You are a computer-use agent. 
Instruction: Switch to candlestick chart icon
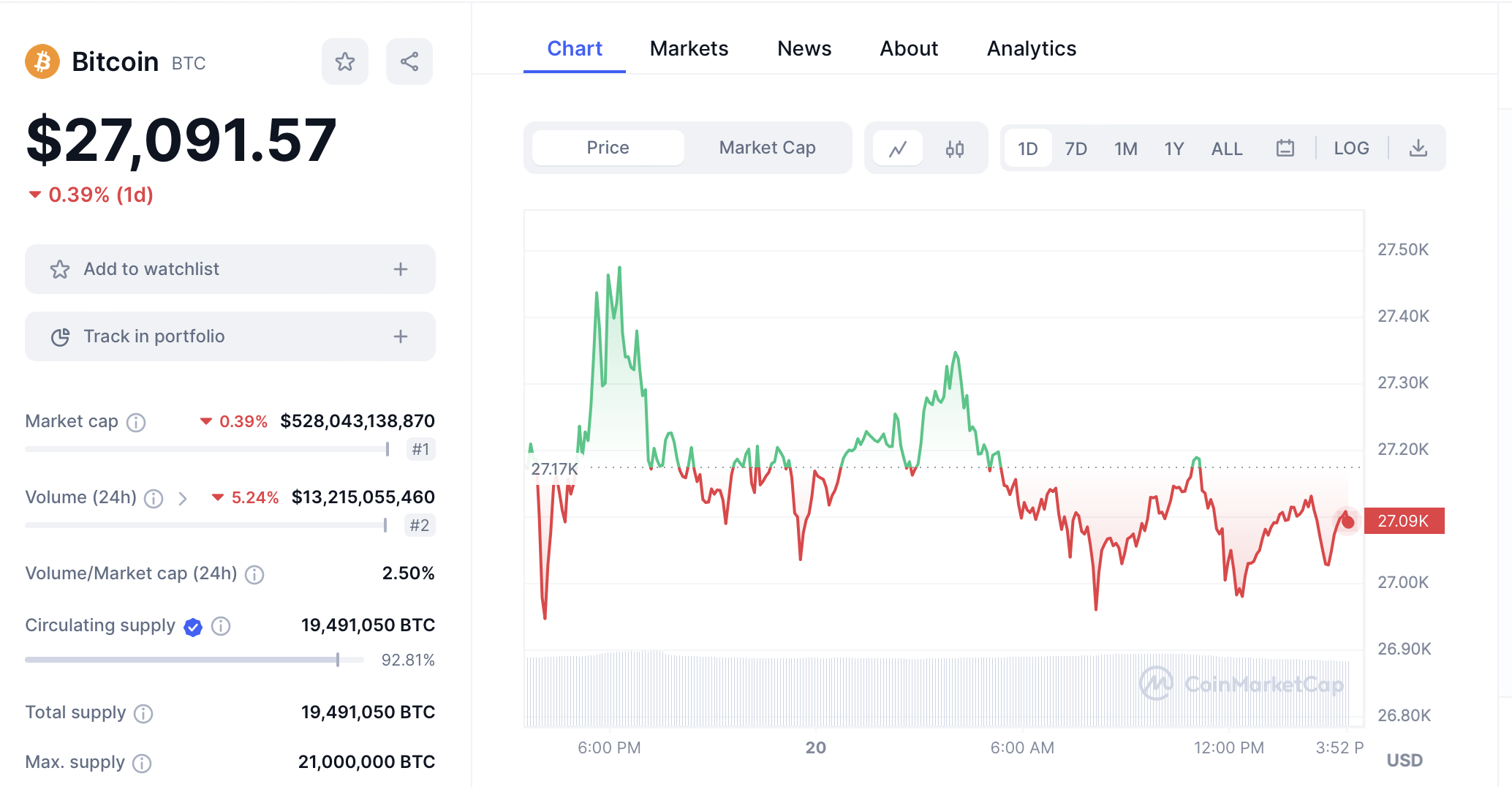pyautogui.click(x=954, y=148)
